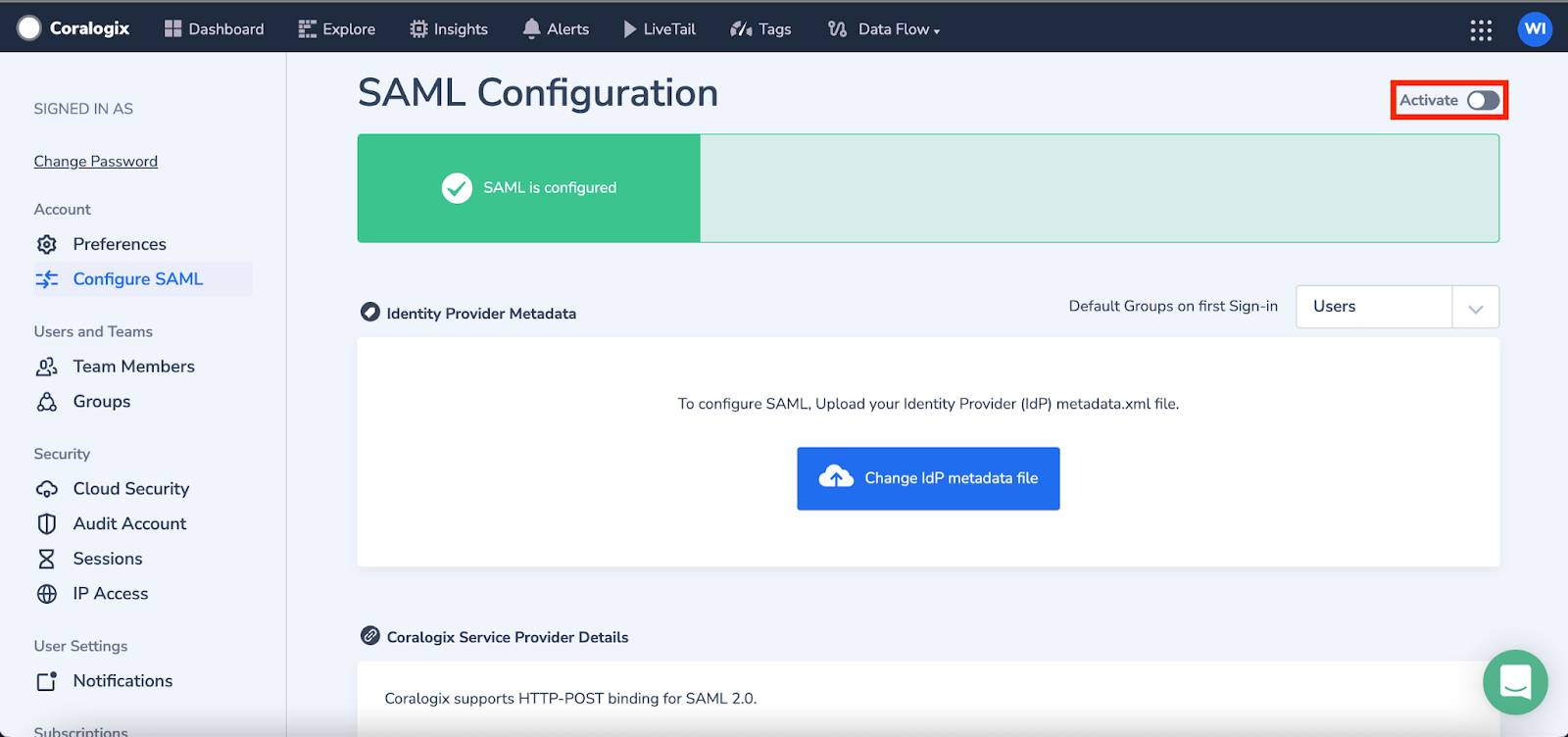The height and width of the screenshot is (737, 1568).
Task: Click the Preferences gear icon
Action: coord(46,244)
